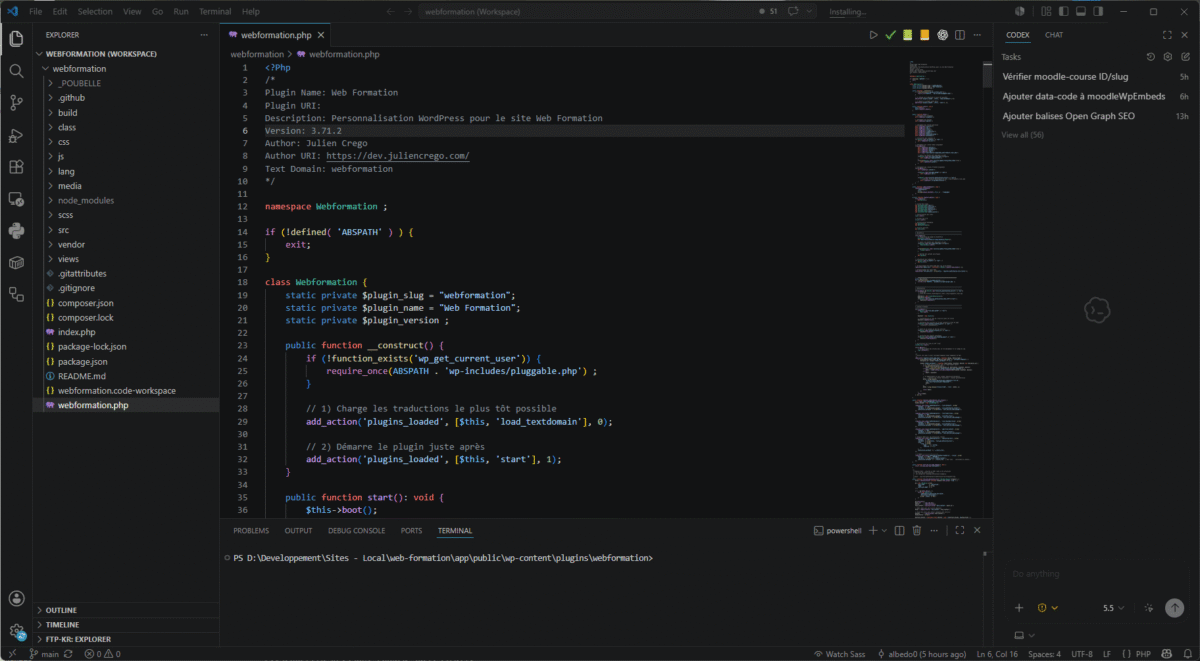Click the Do anything Codex input
The height and width of the screenshot is (661, 1200).
click(x=1095, y=574)
